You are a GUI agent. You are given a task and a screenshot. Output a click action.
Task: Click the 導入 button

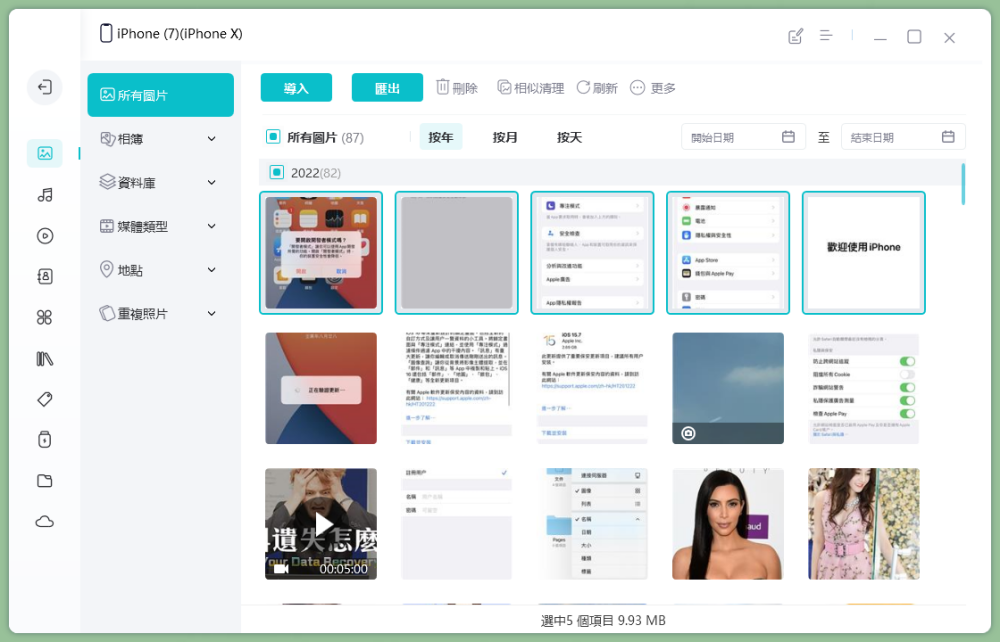coord(296,88)
